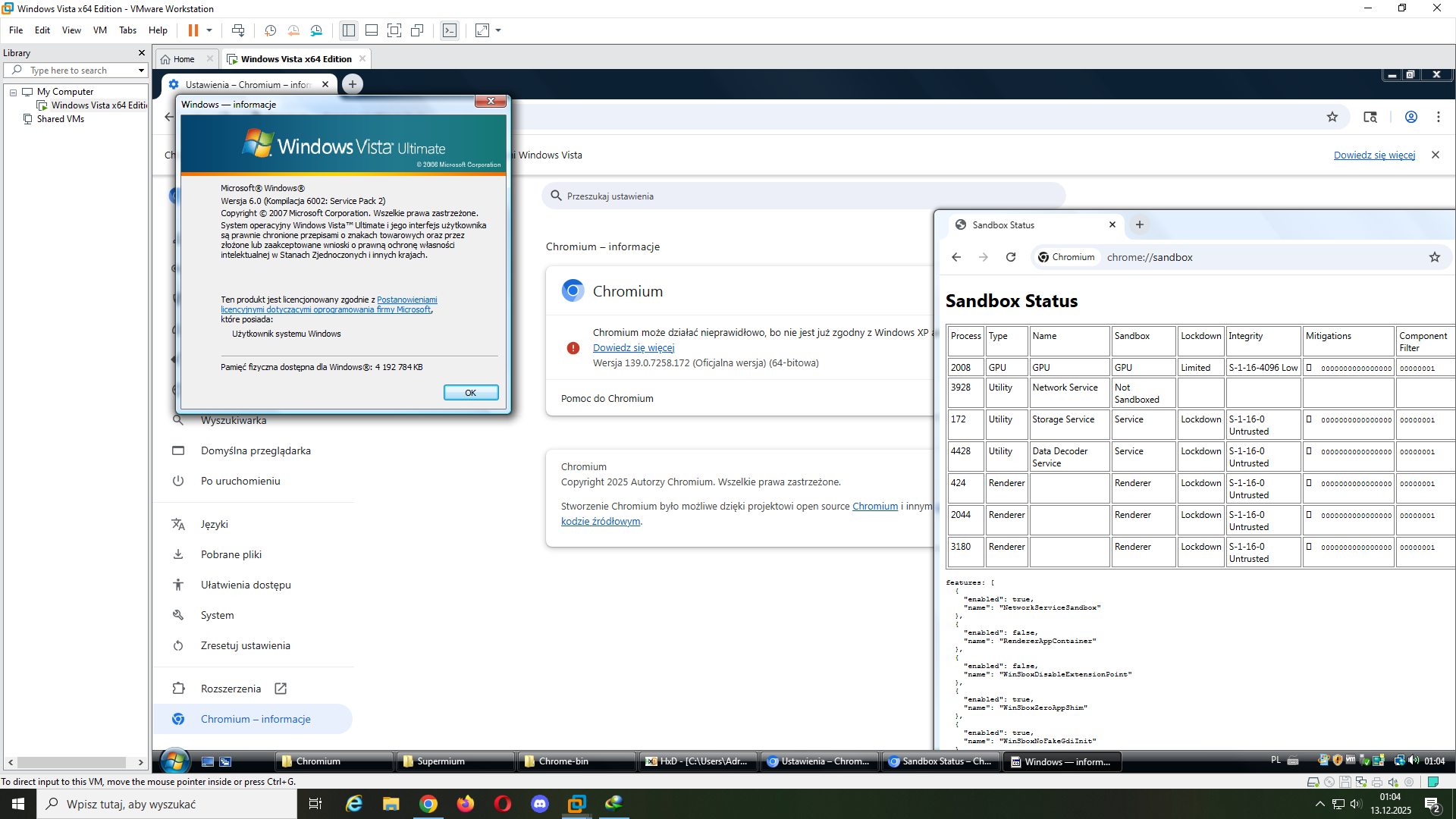Click the Send Ctrl+Alt+Del toolbar icon
This screenshot has height=819, width=1456.
coord(238,30)
